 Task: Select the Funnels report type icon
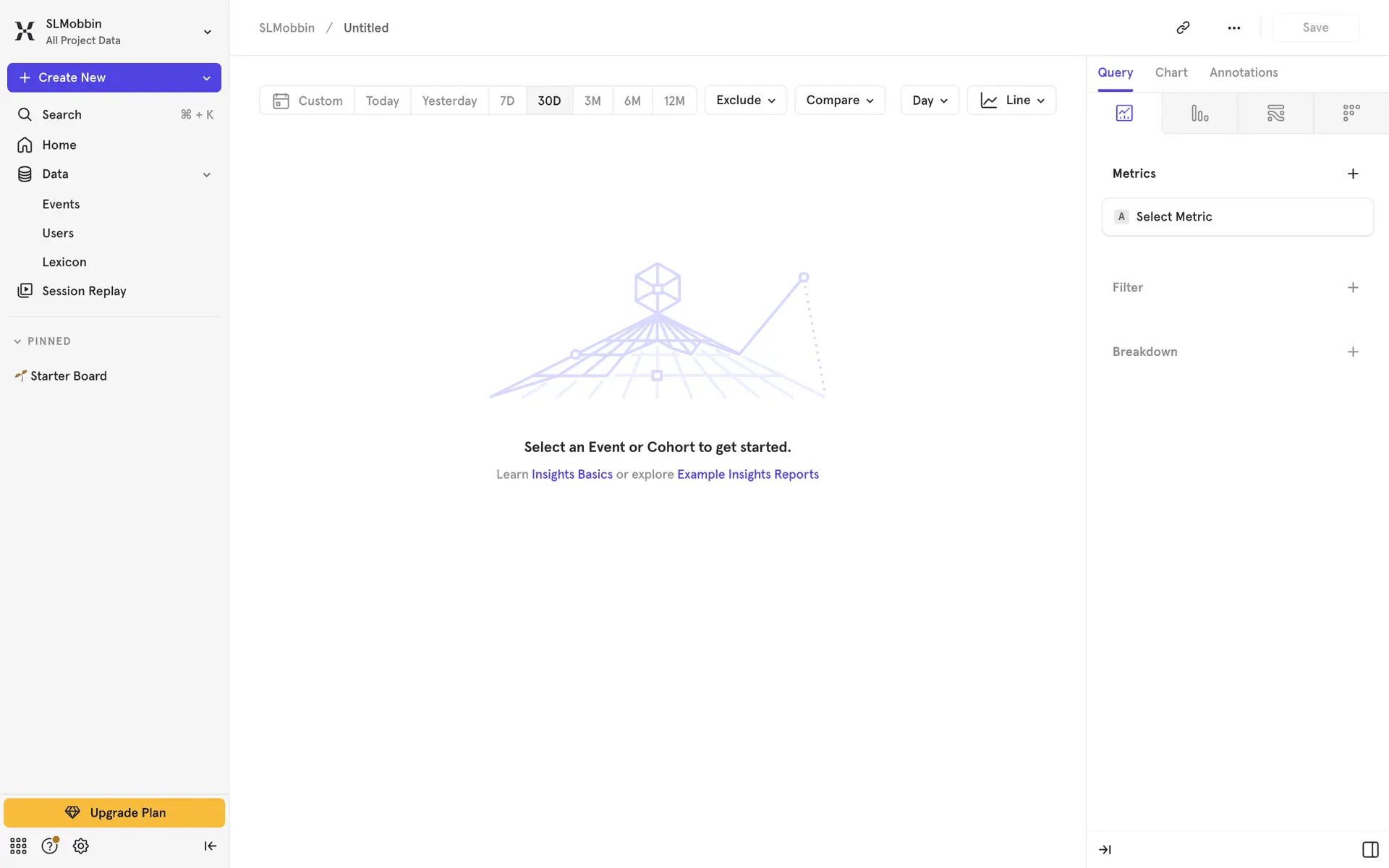click(x=1199, y=113)
